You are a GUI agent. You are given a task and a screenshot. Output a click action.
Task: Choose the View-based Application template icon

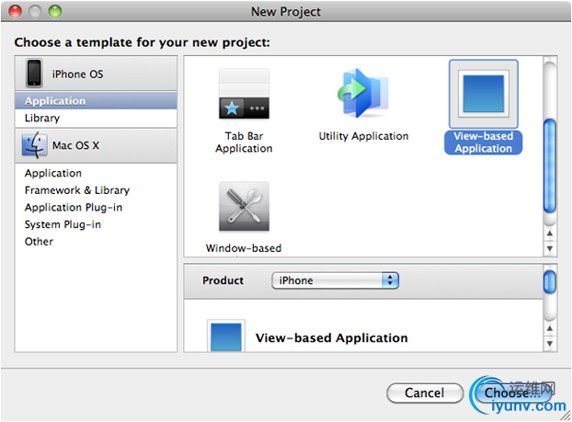click(x=483, y=94)
